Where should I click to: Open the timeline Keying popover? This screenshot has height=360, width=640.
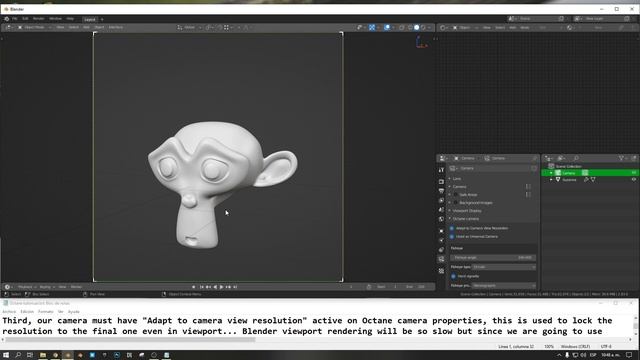pyautogui.click(x=47, y=287)
